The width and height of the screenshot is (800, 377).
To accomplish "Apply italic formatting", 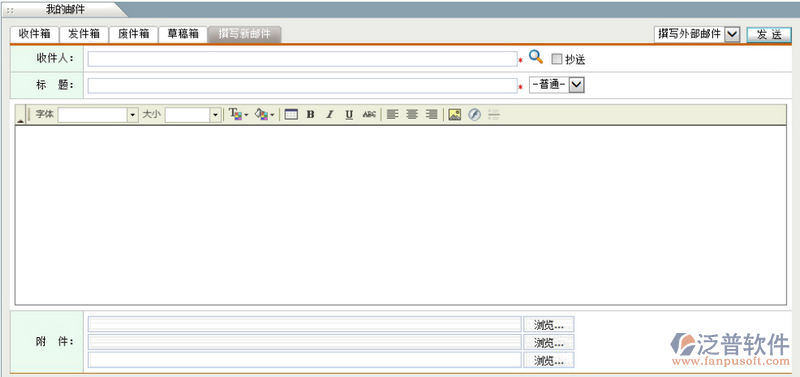I will coord(330,115).
